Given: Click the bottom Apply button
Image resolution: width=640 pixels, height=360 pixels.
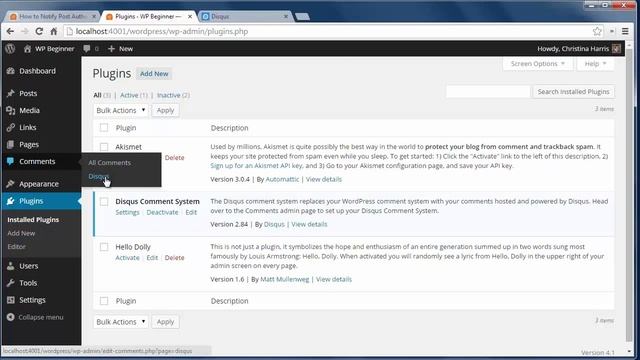Looking at the screenshot, I should [x=165, y=322].
